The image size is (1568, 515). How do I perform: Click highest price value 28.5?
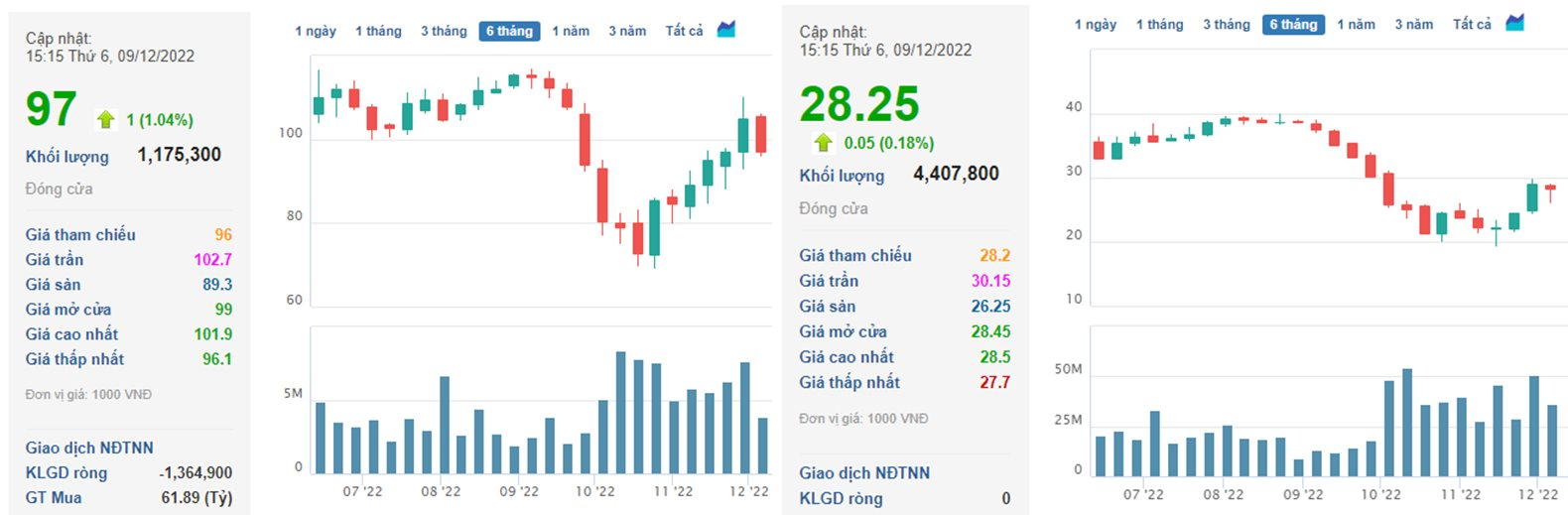(995, 357)
